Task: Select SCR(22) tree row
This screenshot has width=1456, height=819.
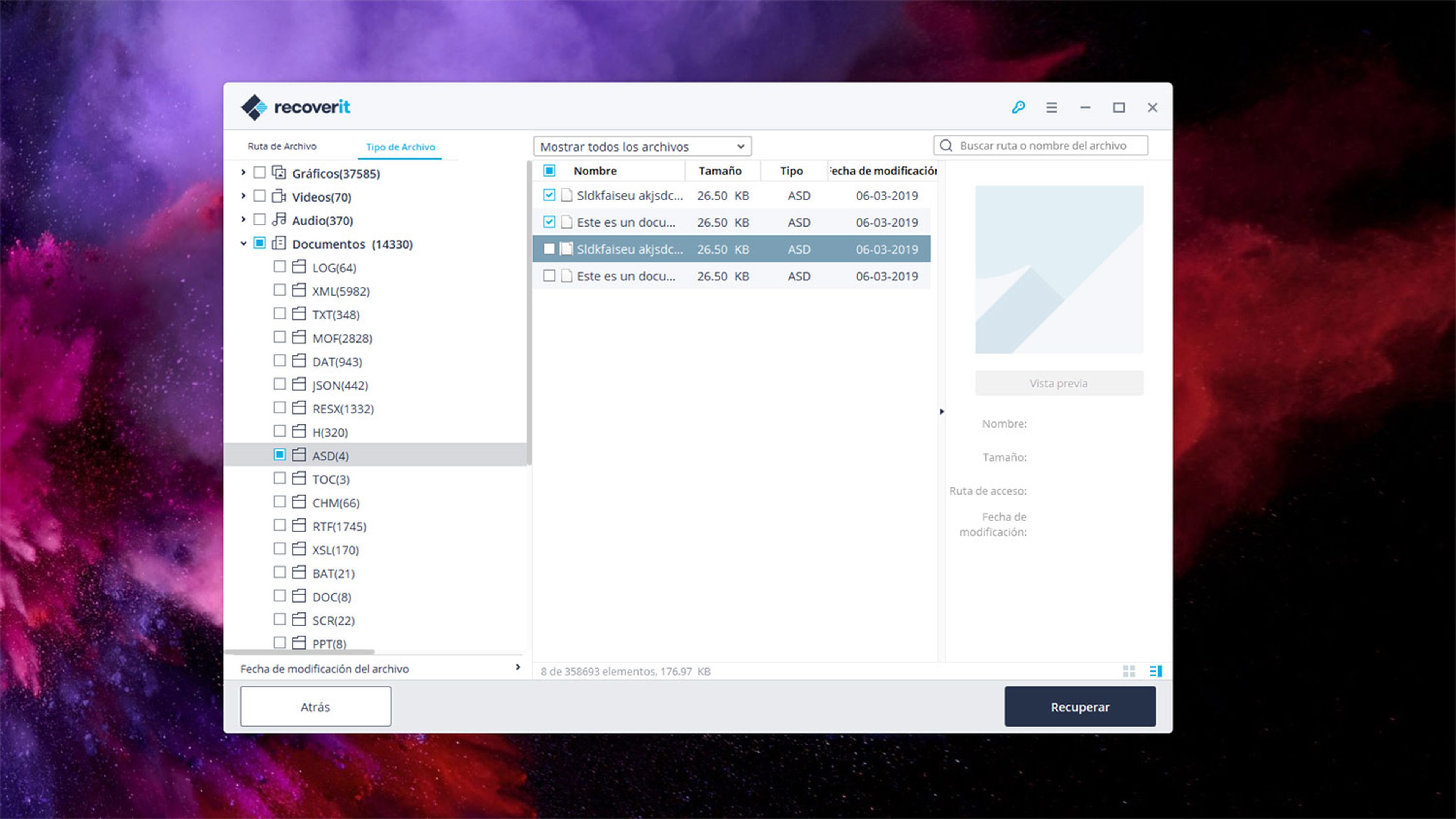Action: pyautogui.click(x=375, y=620)
